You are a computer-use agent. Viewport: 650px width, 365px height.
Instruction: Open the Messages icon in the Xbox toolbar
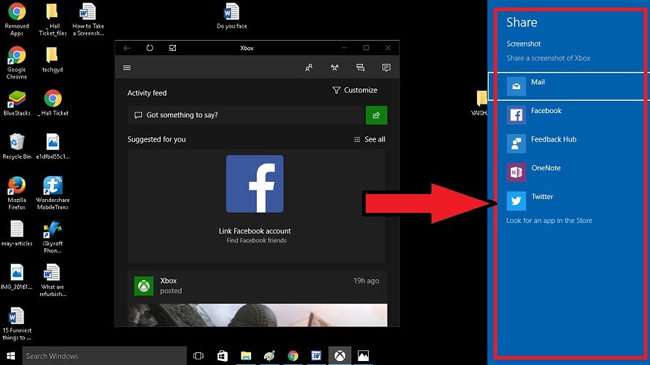pyautogui.click(x=360, y=68)
